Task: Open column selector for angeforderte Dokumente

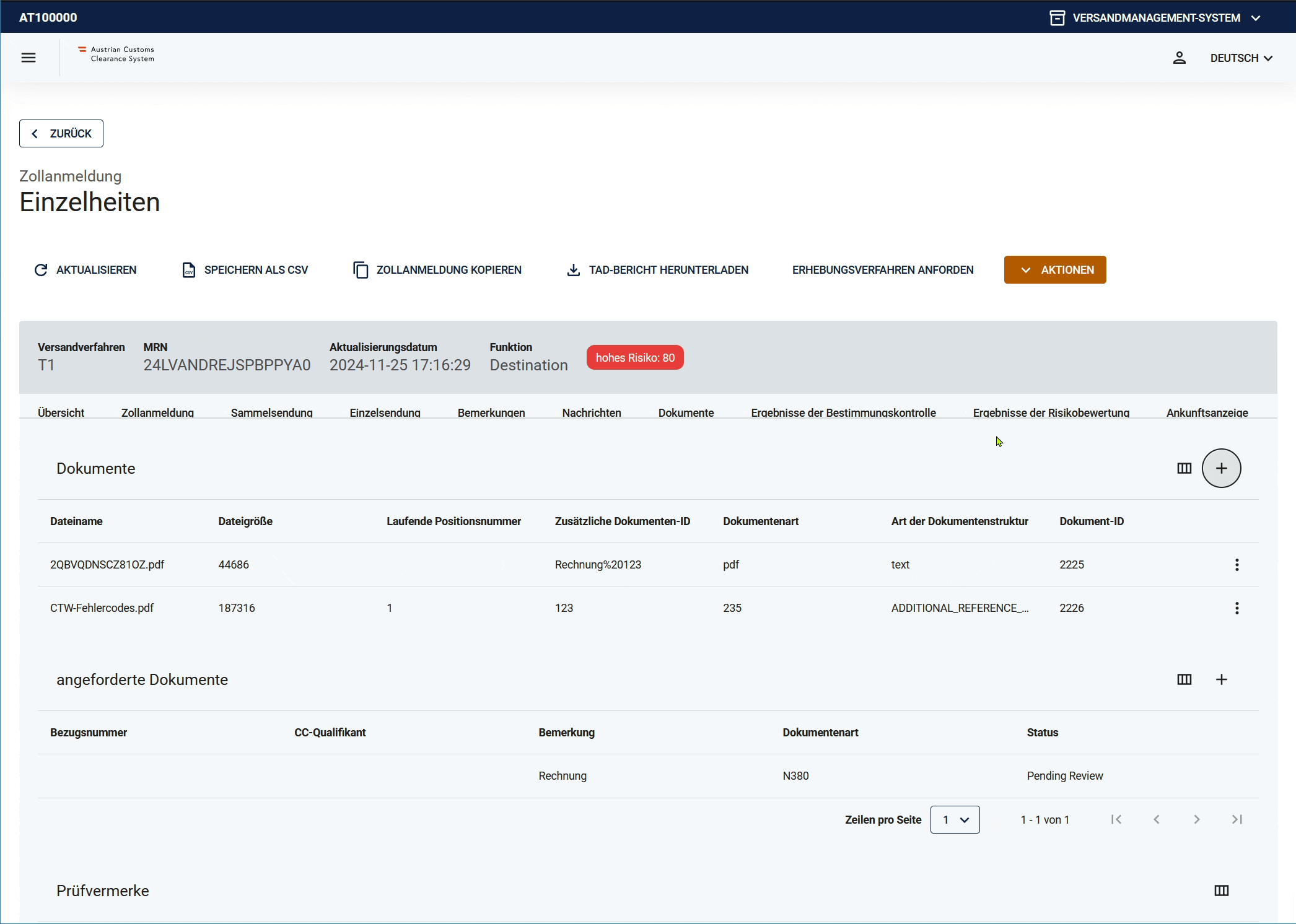Action: (1184, 679)
